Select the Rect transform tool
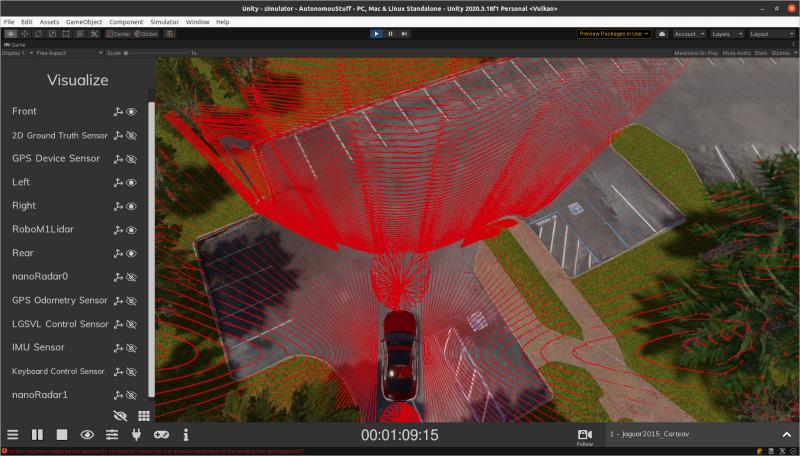 pos(66,34)
